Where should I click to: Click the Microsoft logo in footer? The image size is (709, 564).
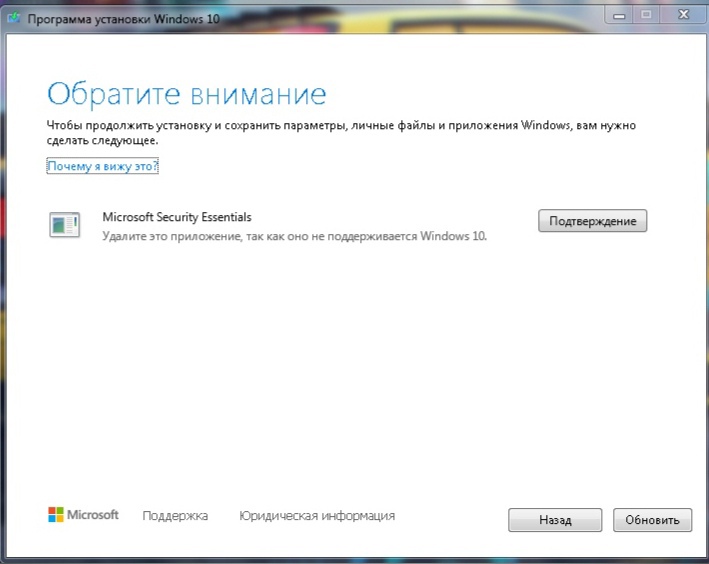[x=83, y=515]
